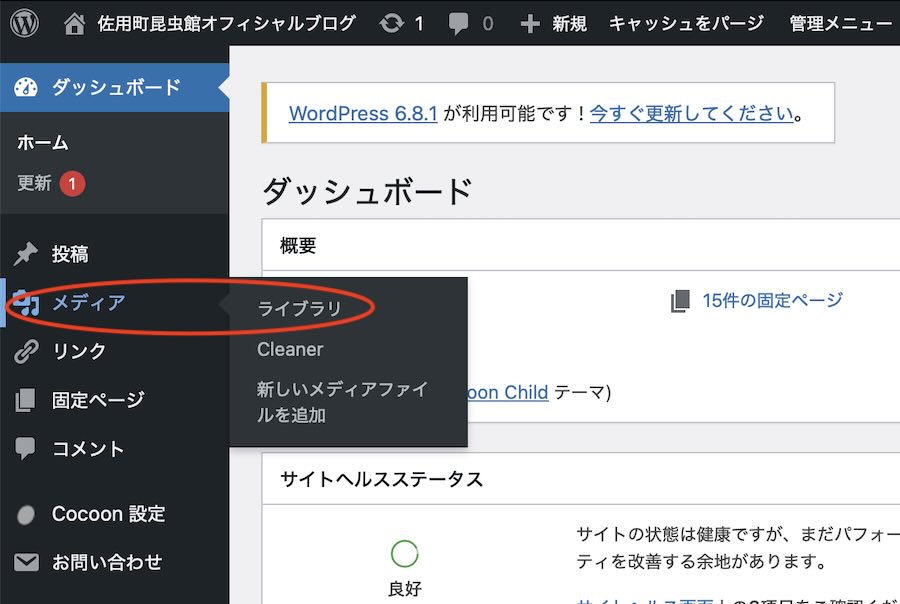
Task: Click the 15件の固定ページ link
Action: pyautogui.click(x=773, y=300)
